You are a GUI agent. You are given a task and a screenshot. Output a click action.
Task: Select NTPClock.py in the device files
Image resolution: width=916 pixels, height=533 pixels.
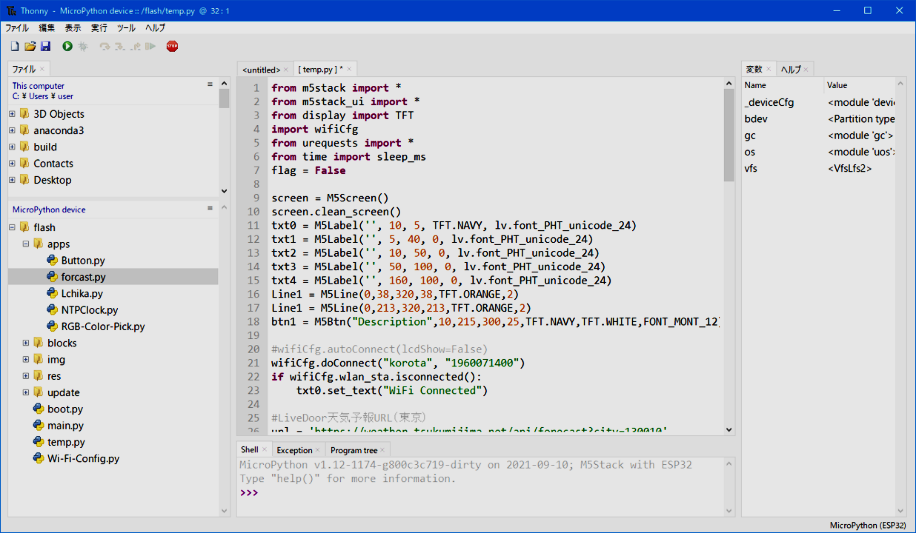pyautogui.click(x=89, y=310)
